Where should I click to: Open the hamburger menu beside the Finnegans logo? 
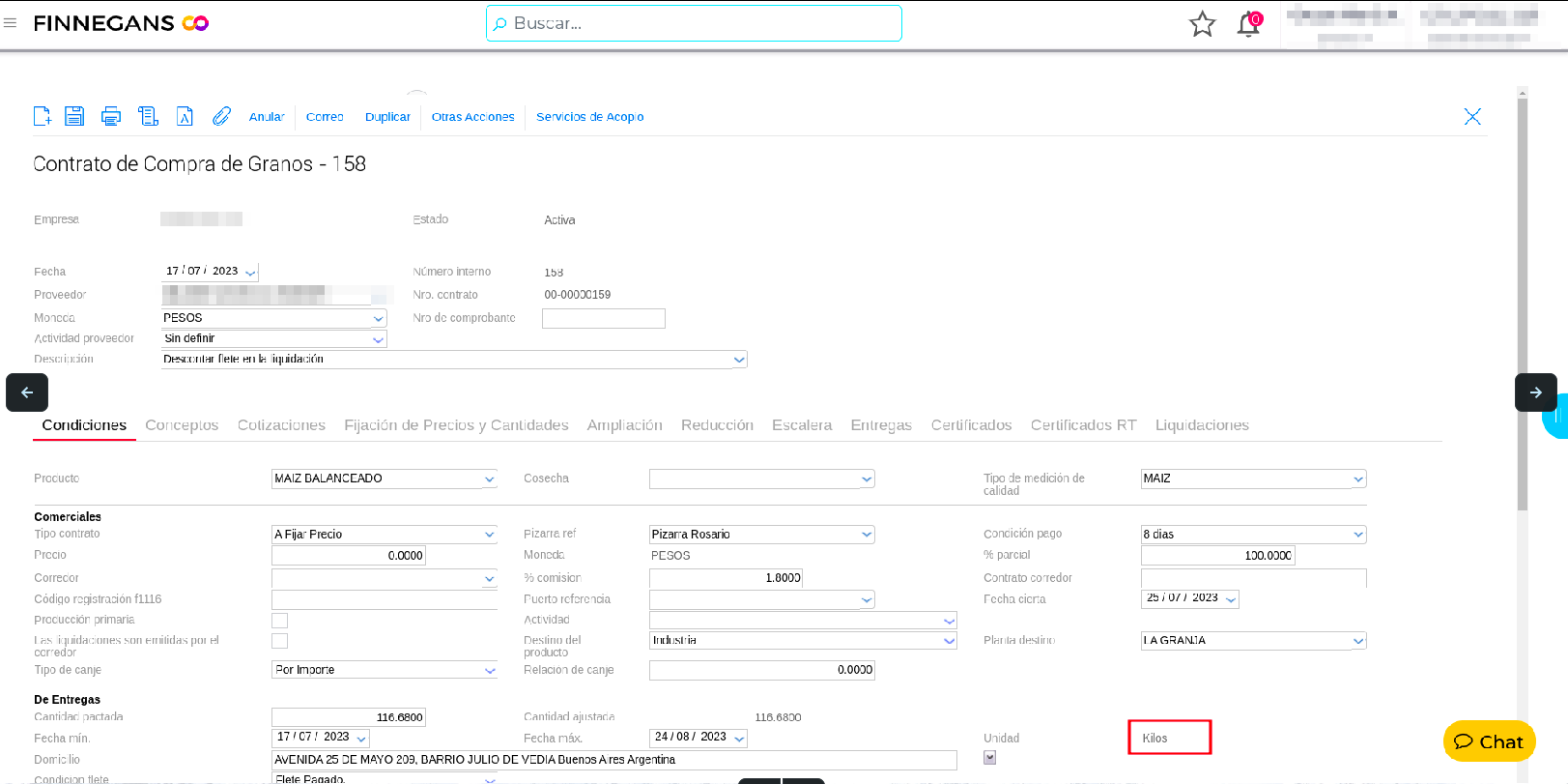click(11, 23)
